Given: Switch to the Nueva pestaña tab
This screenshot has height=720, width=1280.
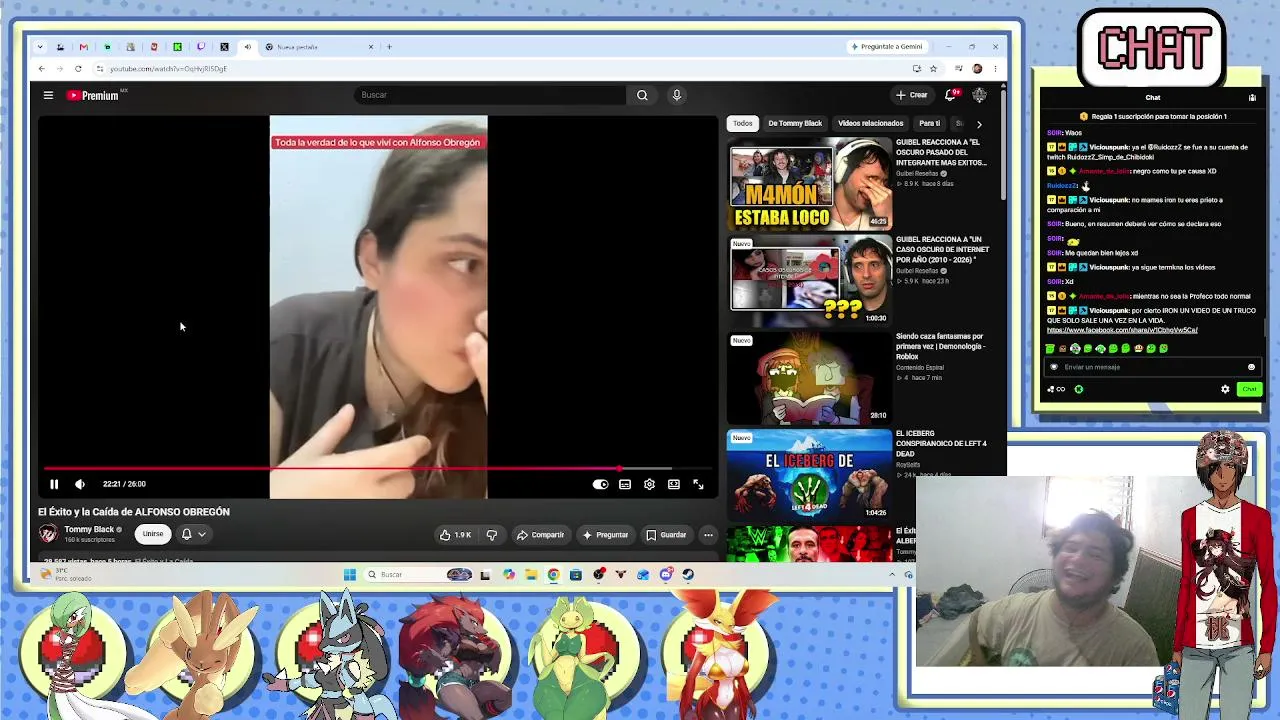Looking at the screenshot, I should click(318, 47).
